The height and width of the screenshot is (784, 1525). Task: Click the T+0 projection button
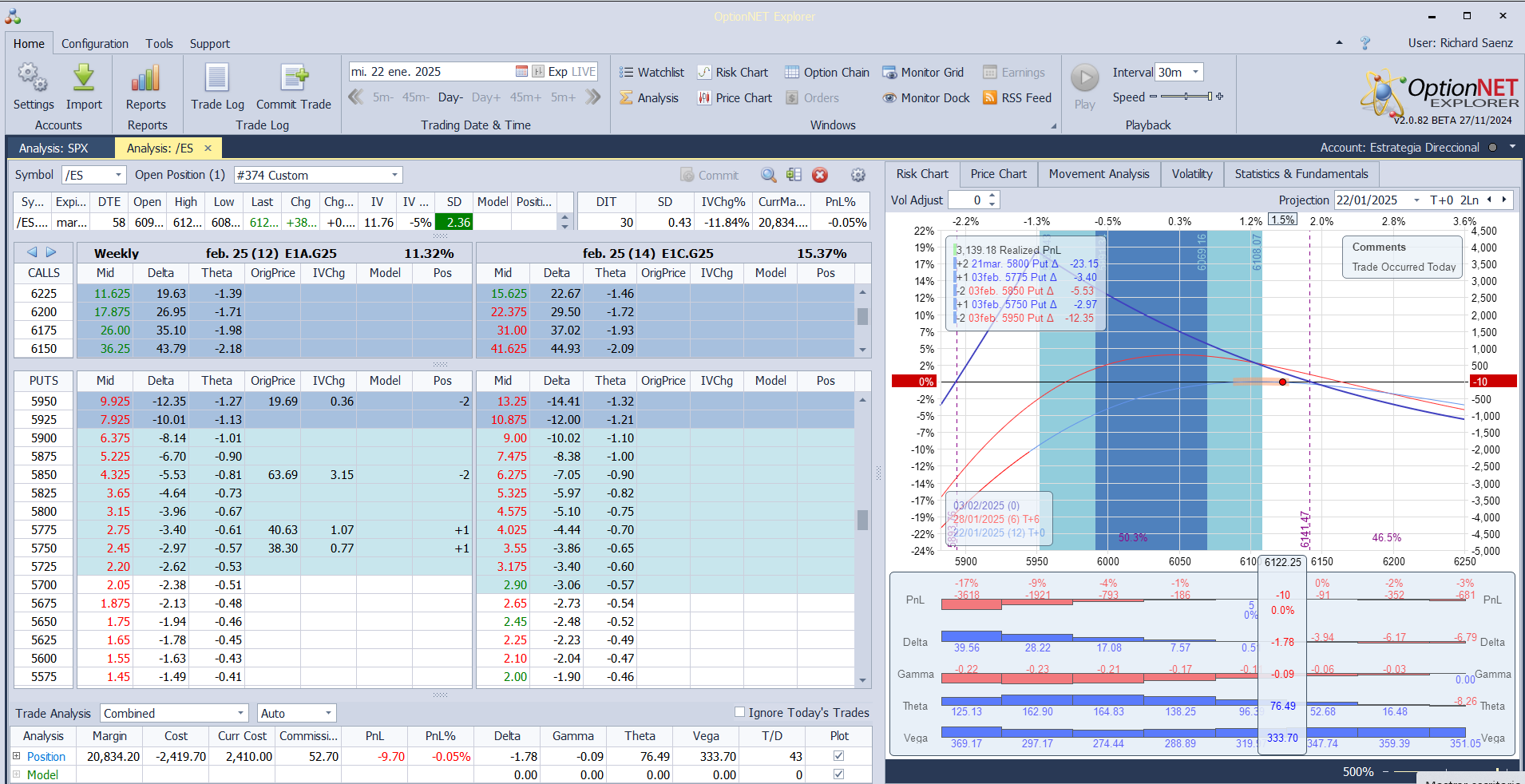(1441, 200)
